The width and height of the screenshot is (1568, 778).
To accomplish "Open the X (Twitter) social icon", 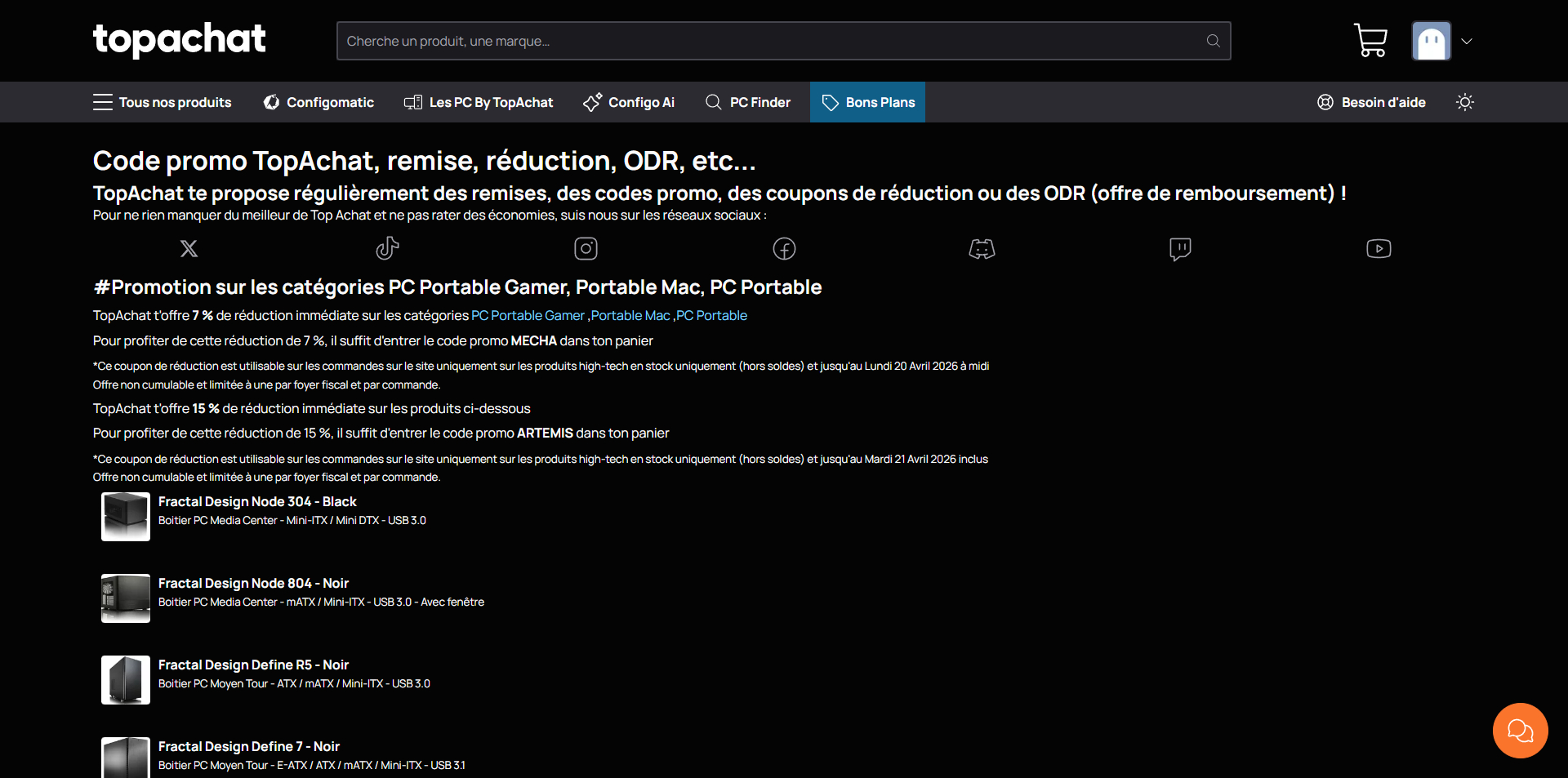I will [189, 248].
